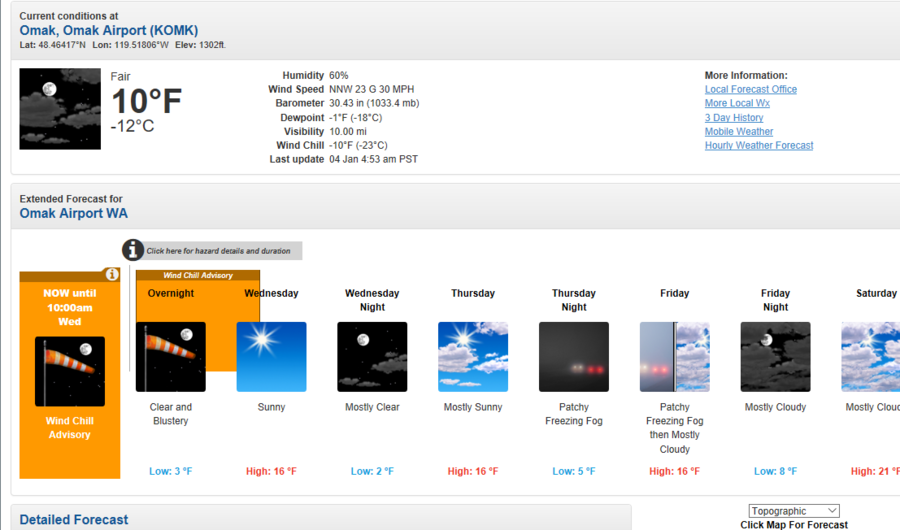
Task: Click the Thursday Night freezing fog icon
Action: tap(574, 356)
